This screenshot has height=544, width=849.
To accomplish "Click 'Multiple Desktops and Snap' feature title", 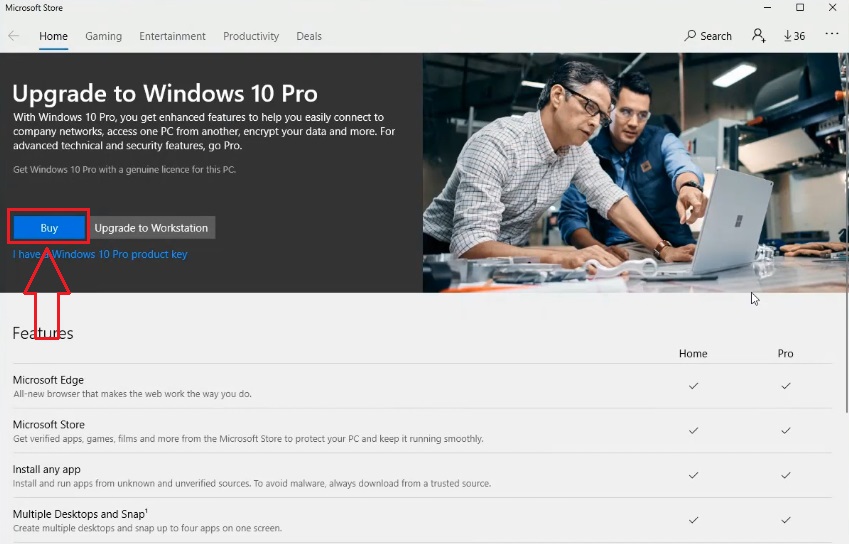I will click(x=80, y=514).
